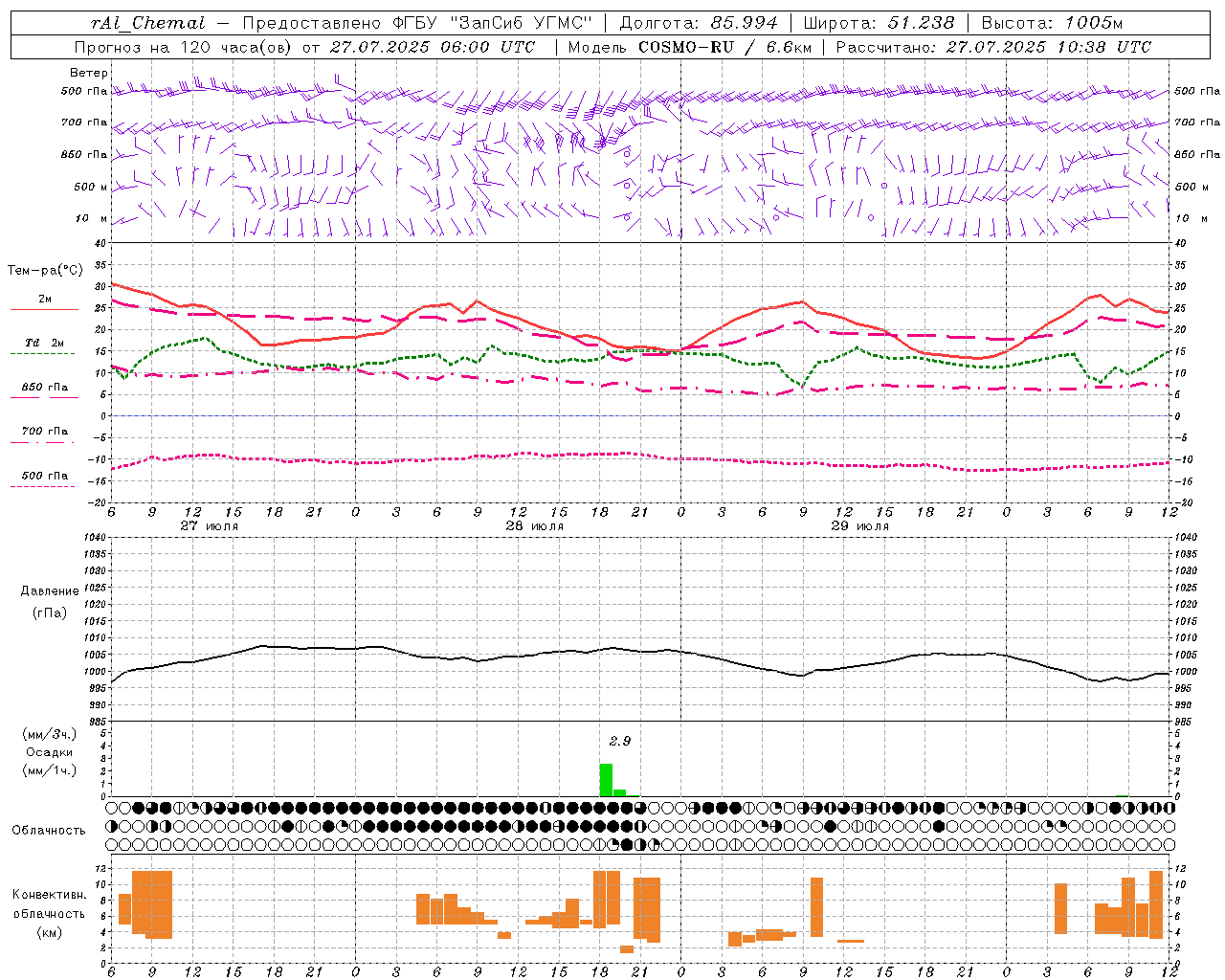Click the 29 июля date label
The width and height of the screenshot is (1225, 980).
point(860,526)
